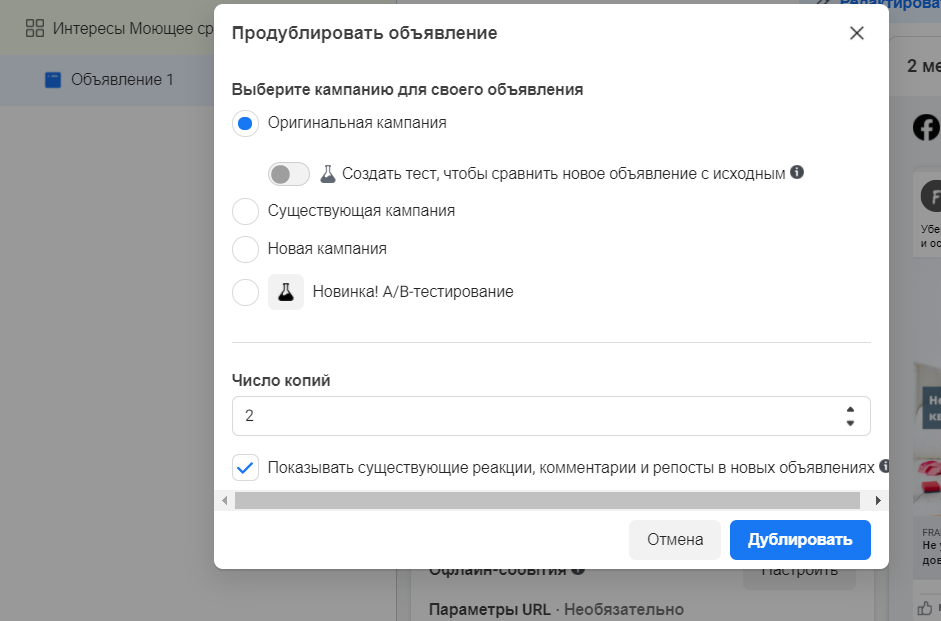Select the Существующая кампания option
Image resolution: width=941 pixels, height=621 pixels.
pyautogui.click(x=245, y=210)
